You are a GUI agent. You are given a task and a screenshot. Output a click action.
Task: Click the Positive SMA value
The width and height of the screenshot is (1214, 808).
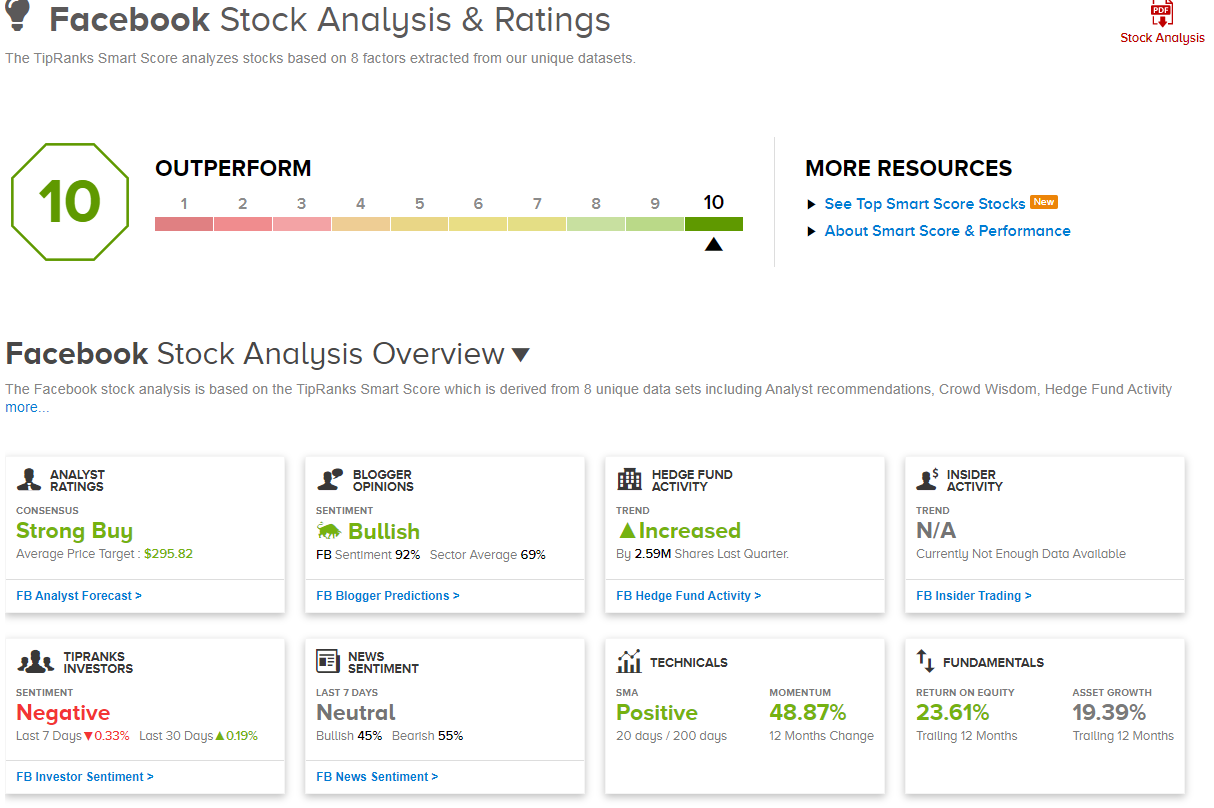coord(657,713)
